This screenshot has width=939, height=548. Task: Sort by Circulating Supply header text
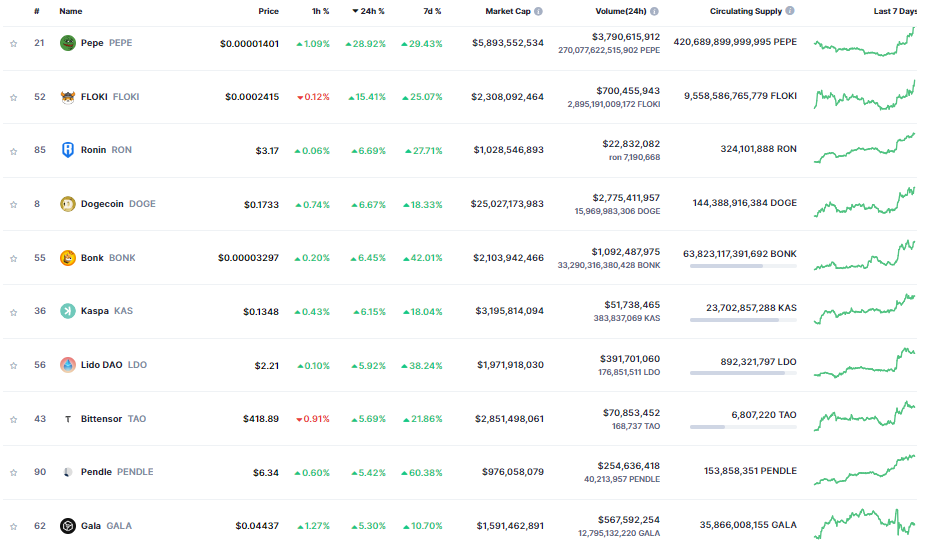[x=746, y=11]
